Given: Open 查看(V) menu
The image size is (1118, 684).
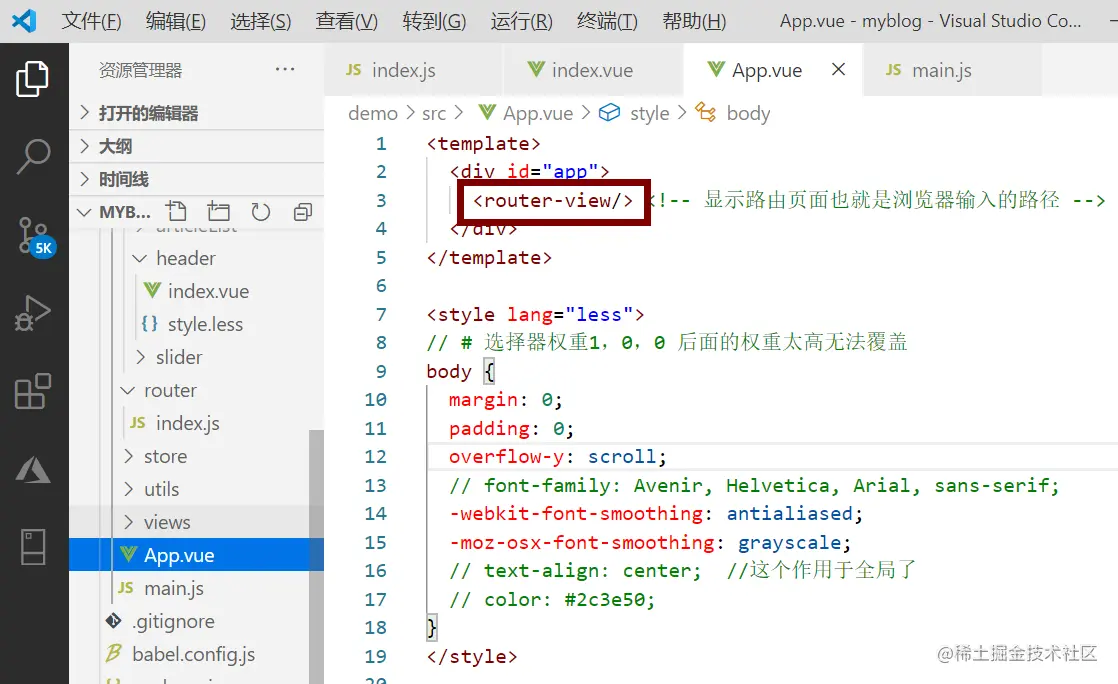Looking at the screenshot, I should [x=347, y=21].
